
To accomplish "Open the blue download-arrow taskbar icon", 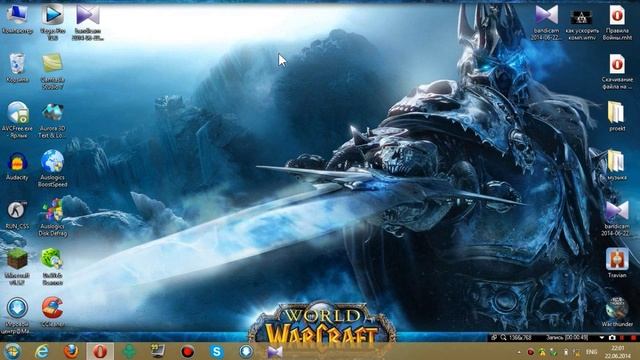I will coord(246,351).
